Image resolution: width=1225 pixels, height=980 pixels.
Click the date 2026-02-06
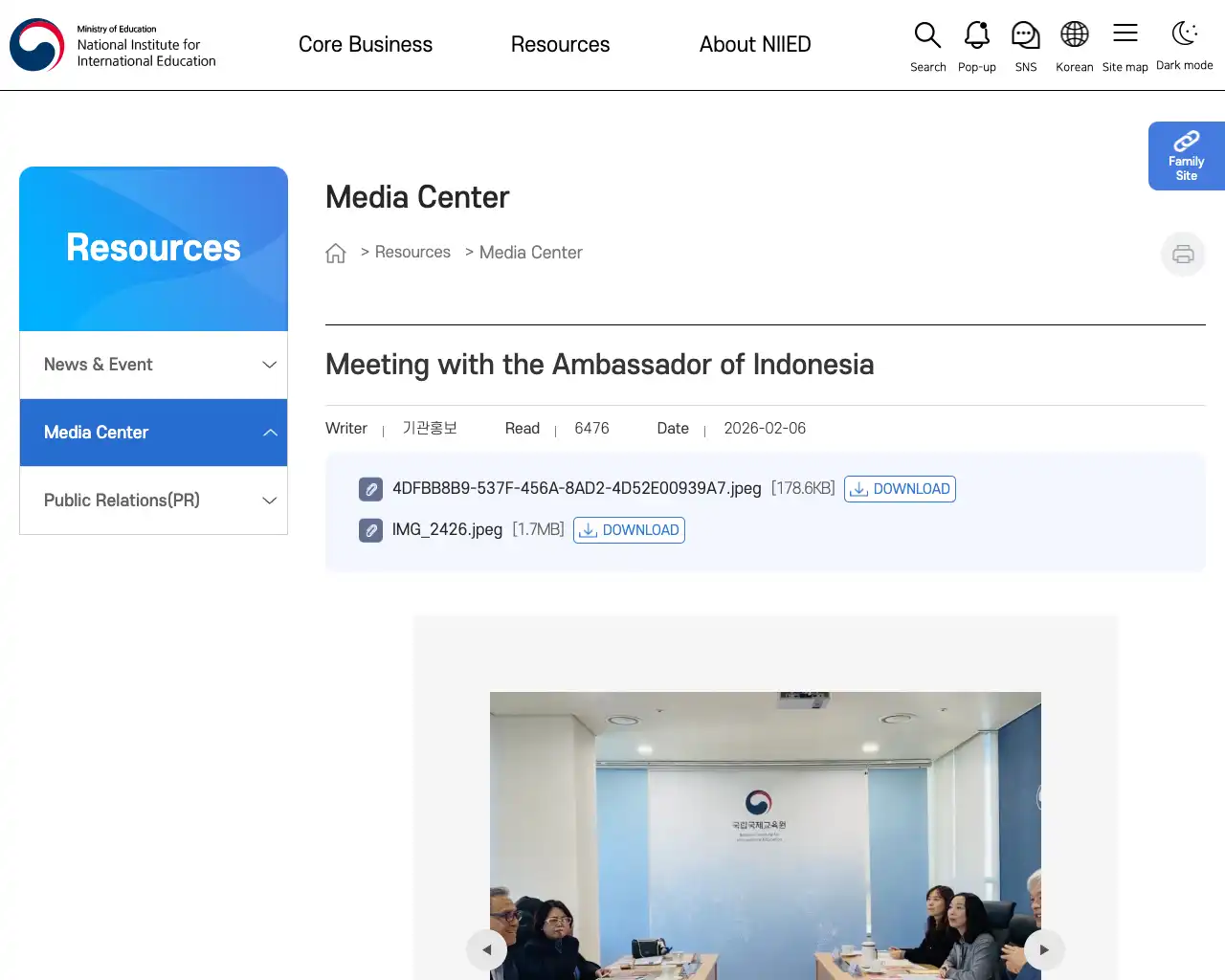765,428
